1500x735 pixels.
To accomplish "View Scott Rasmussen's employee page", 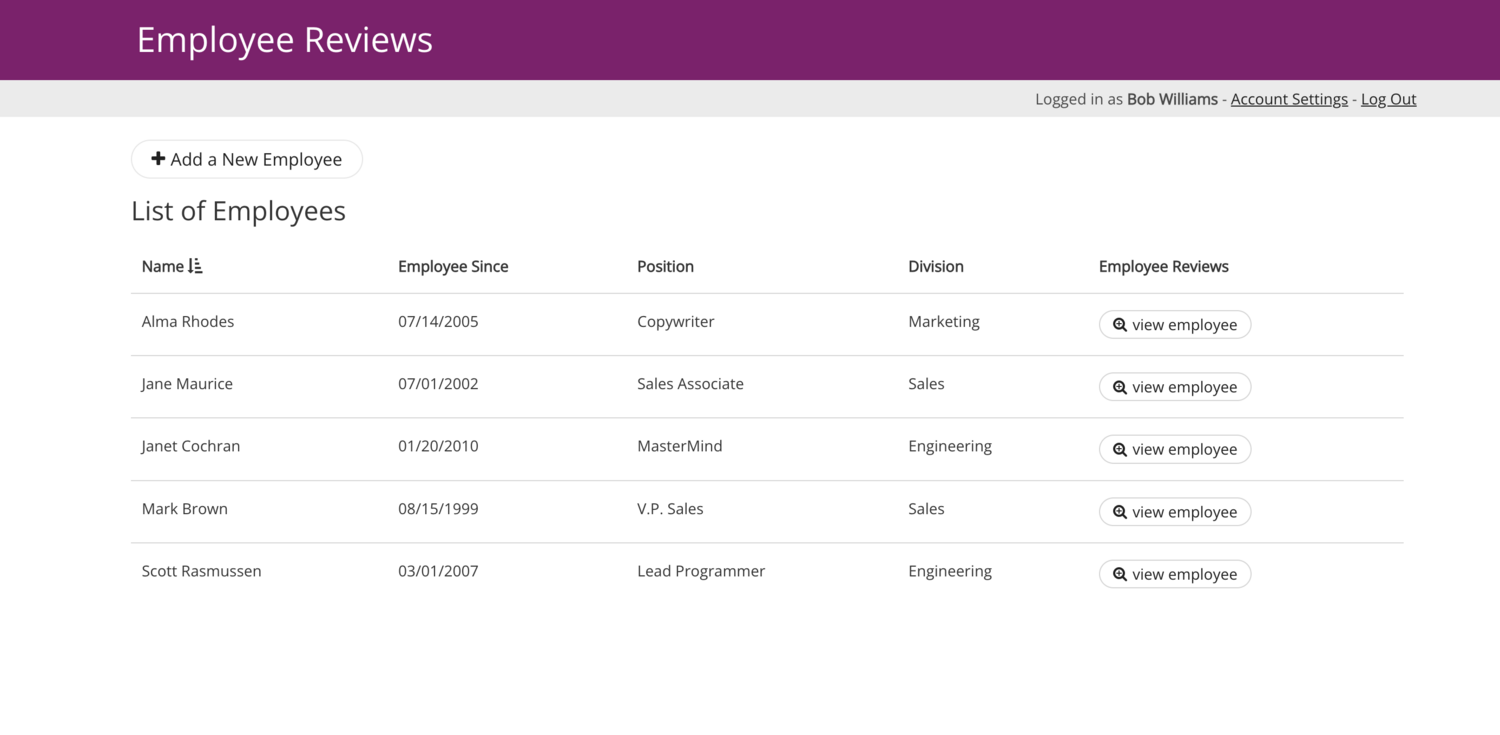I will point(1175,574).
